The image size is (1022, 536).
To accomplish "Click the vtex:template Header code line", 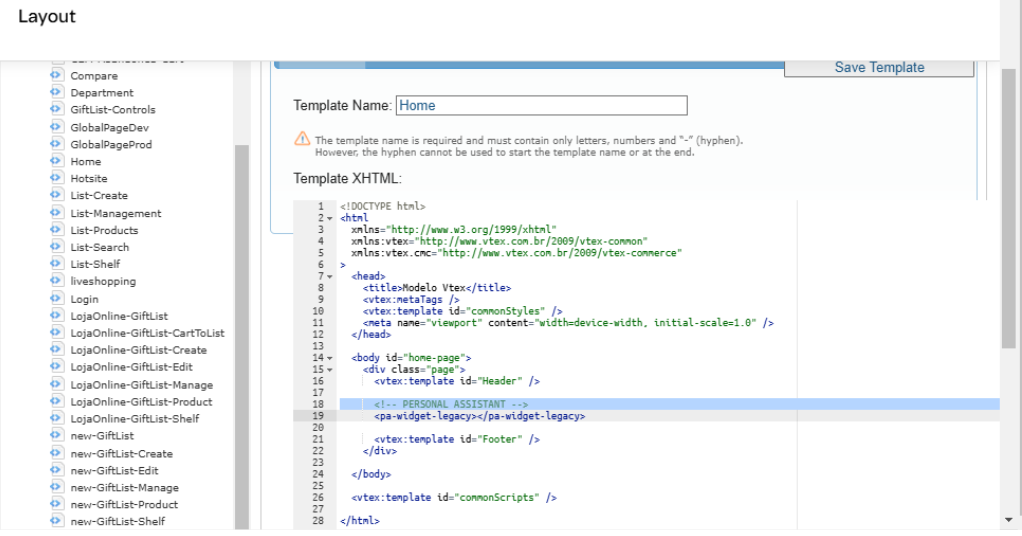I will pyautogui.click(x=456, y=381).
